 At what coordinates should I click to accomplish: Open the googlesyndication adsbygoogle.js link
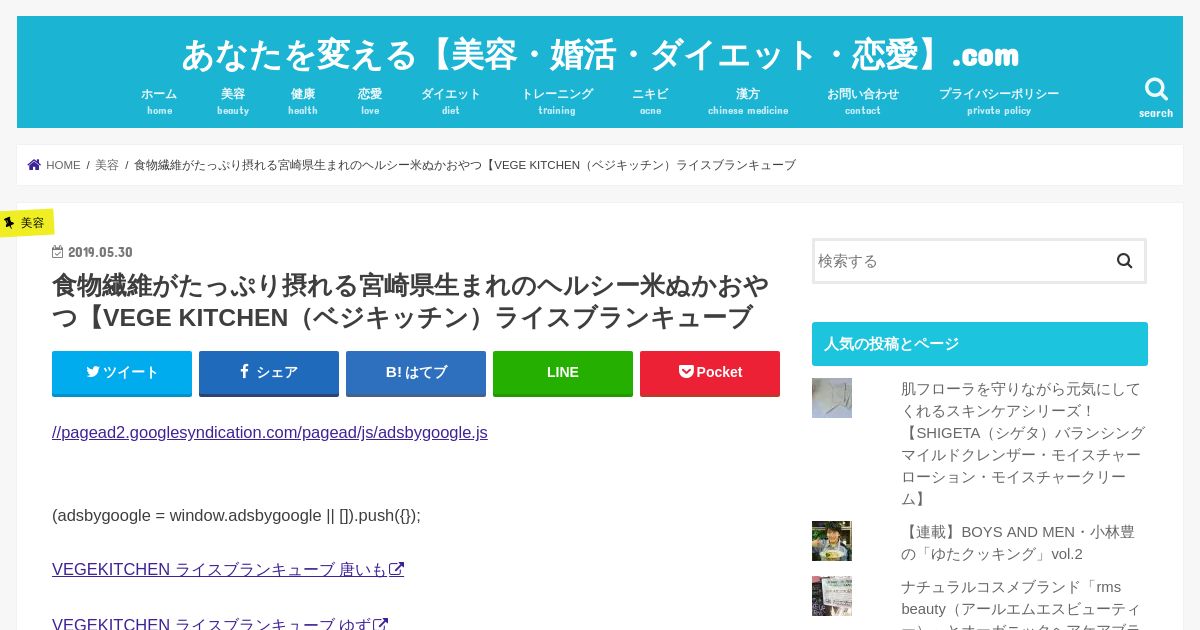(270, 432)
